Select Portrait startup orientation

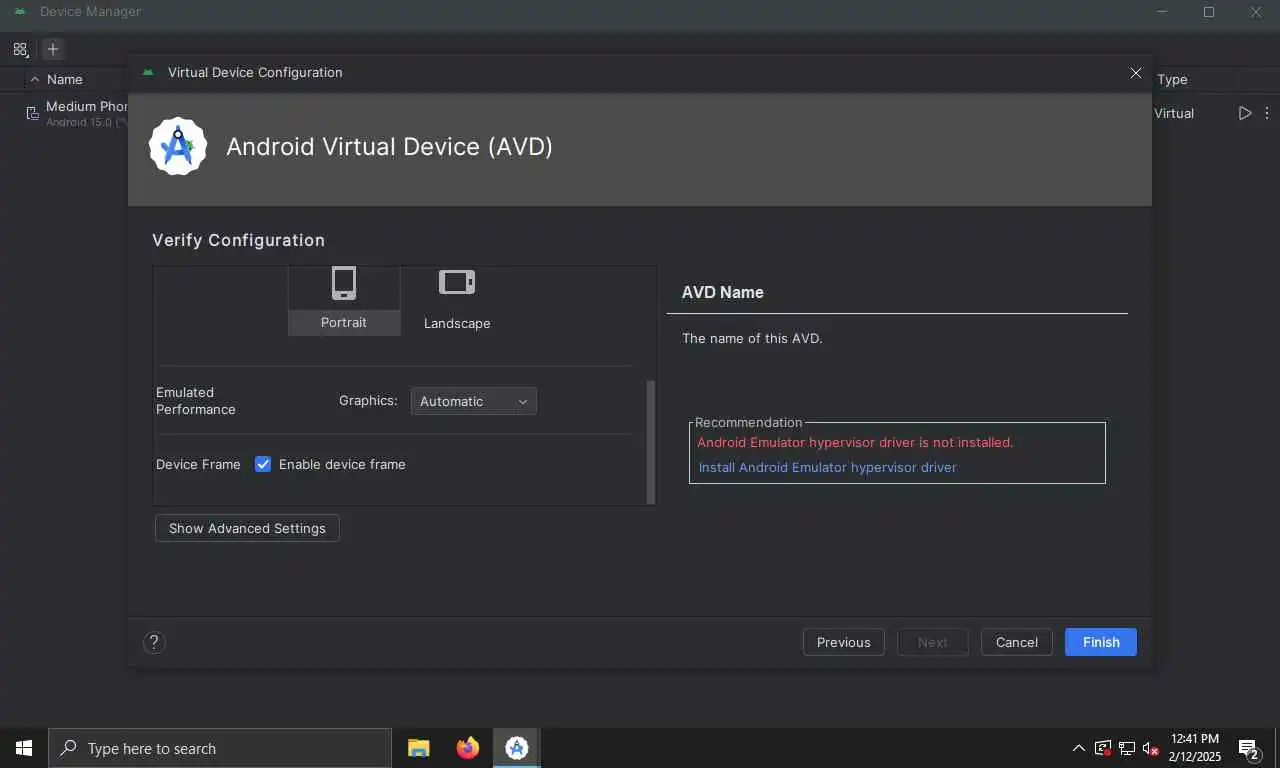(x=344, y=300)
